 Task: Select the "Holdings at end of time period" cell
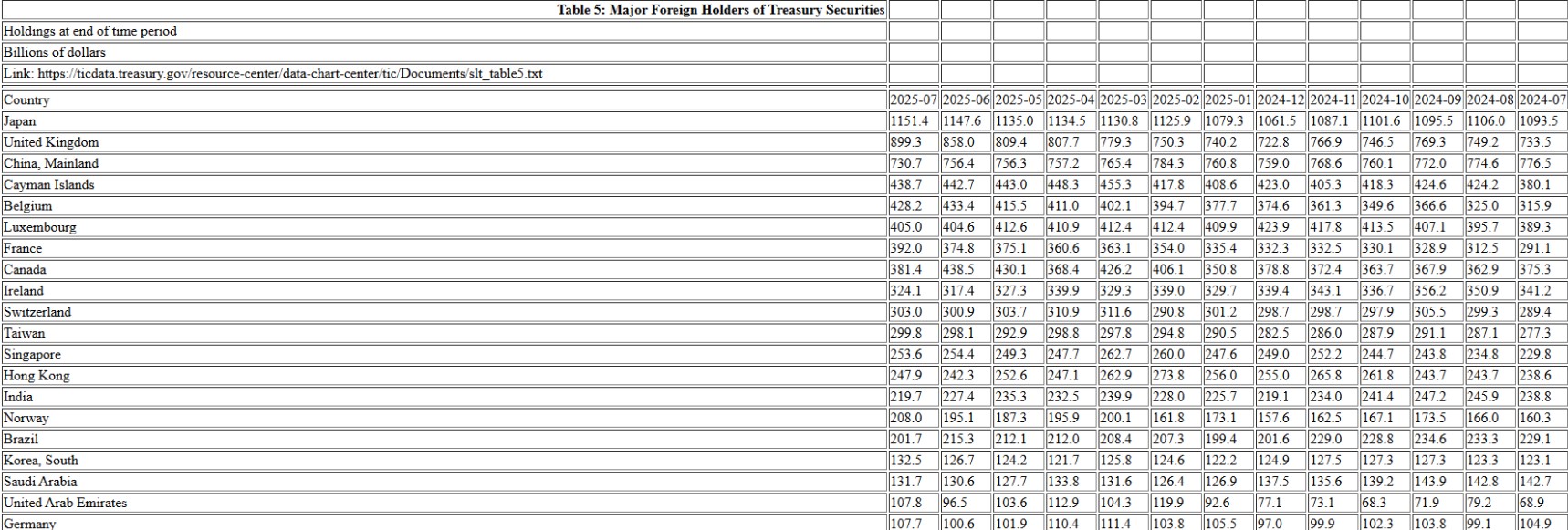click(x=90, y=31)
